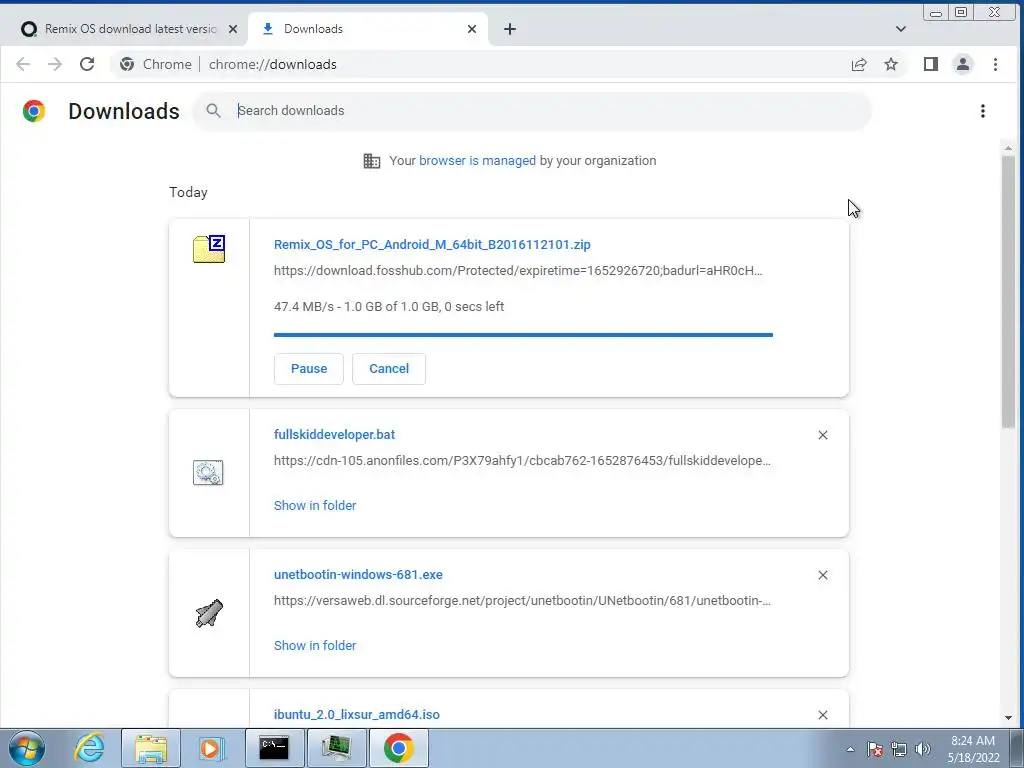The image size is (1024, 768).
Task: Click the fosshub download source URL
Action: [x=518, y=270]
